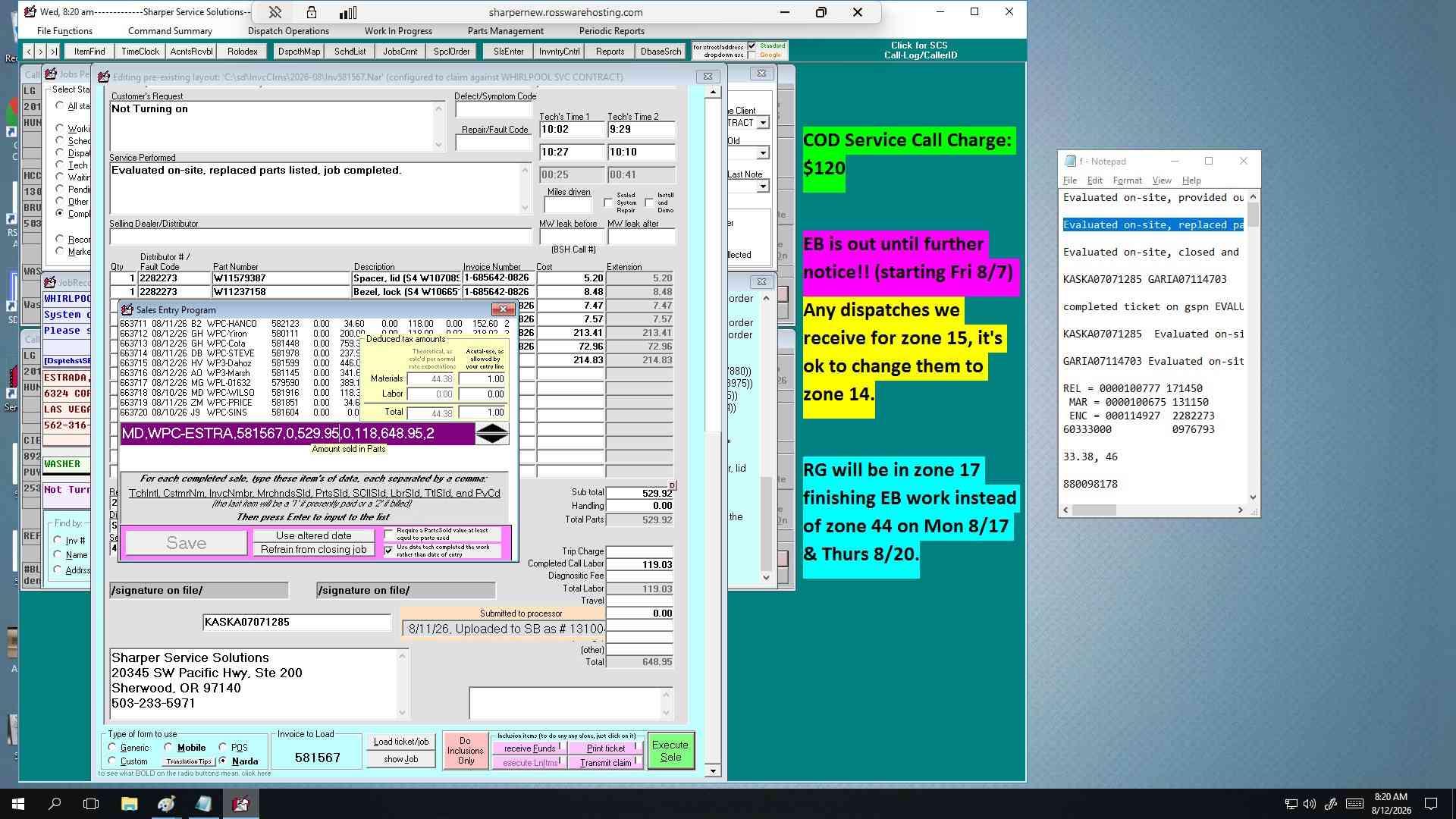This screenshot has width=1456, height=819.
Task: Click the Refrain from closing job button
Action: 314,550
